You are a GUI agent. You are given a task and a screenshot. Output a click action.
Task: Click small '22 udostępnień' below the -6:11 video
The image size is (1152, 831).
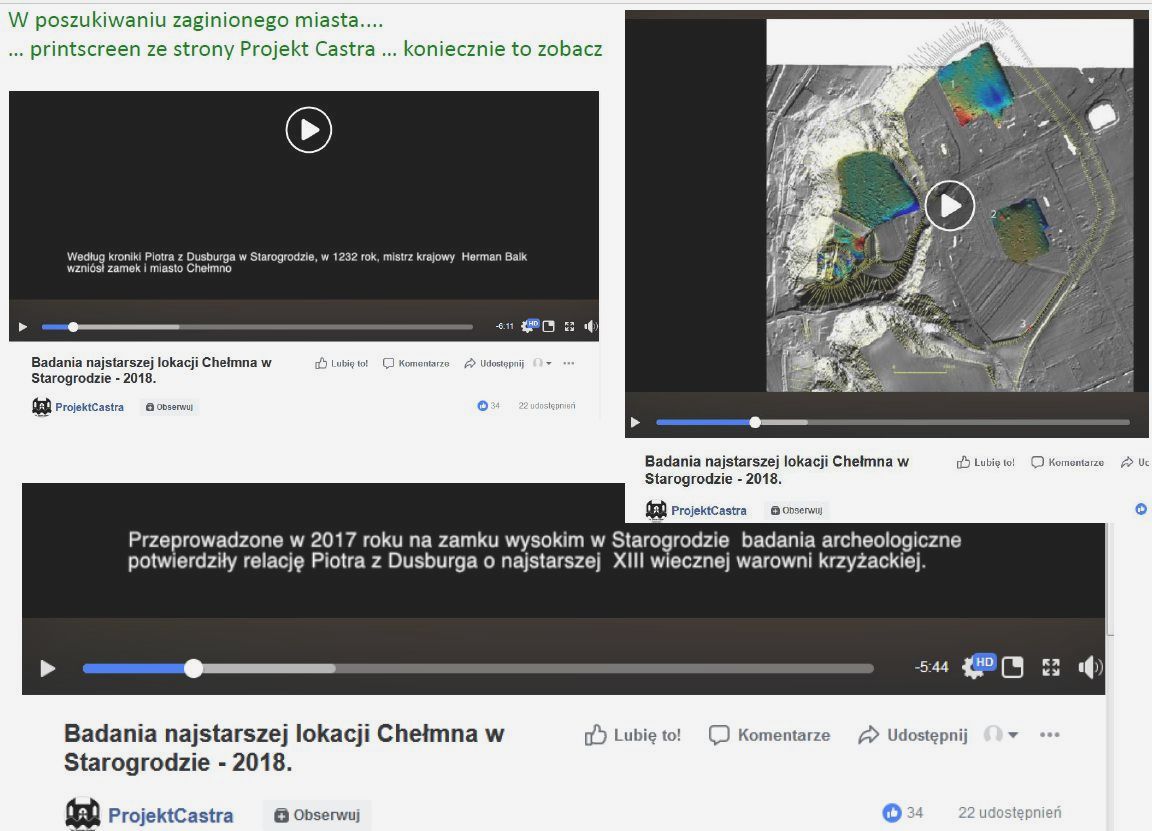tap(547, 406)
